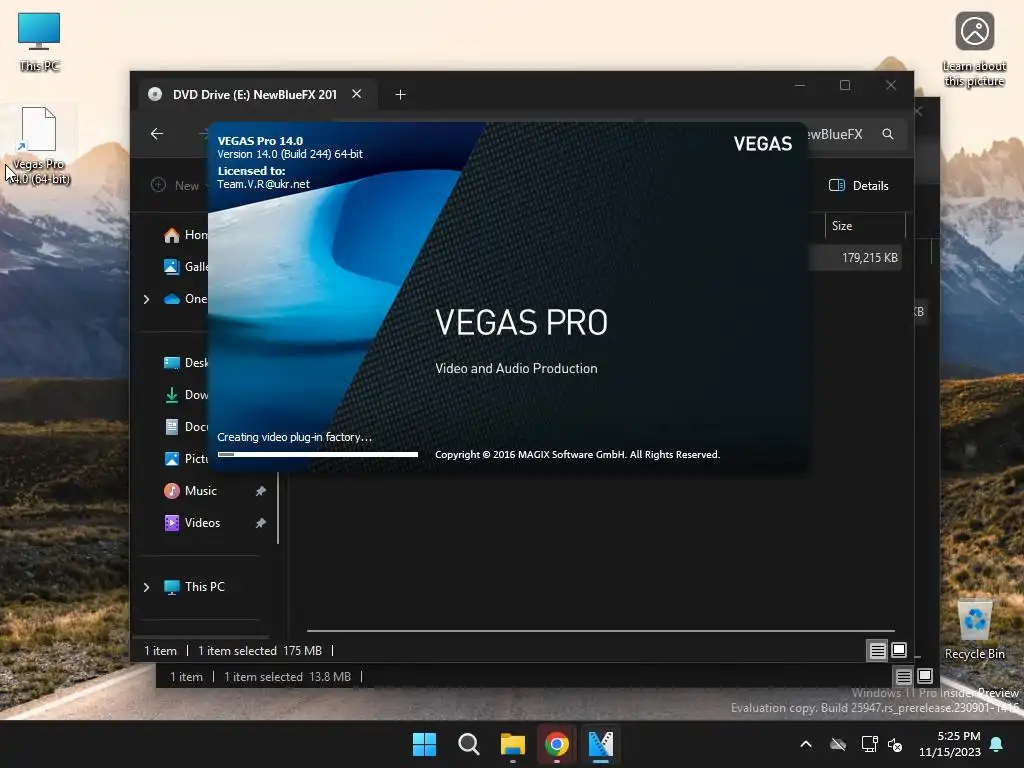This screenshot has width=1024, height=768.
Task: Click the navigation pane vertical scrollbar
Action: pos(278,508)
